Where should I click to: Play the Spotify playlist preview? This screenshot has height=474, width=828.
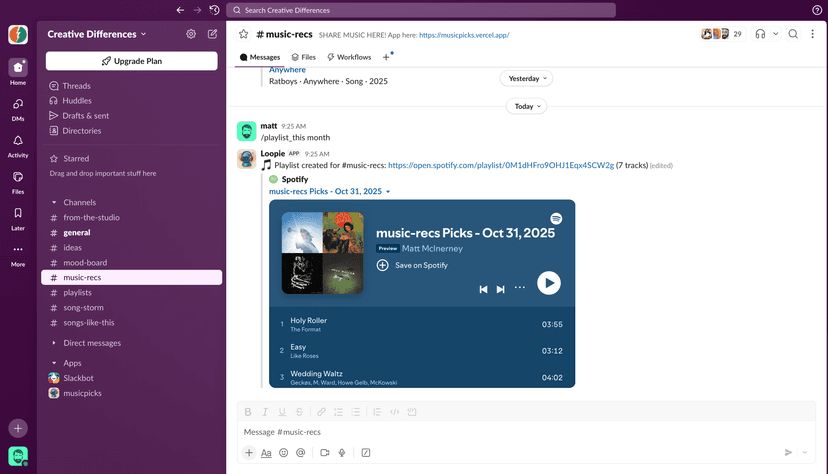[x=548, y=283]
